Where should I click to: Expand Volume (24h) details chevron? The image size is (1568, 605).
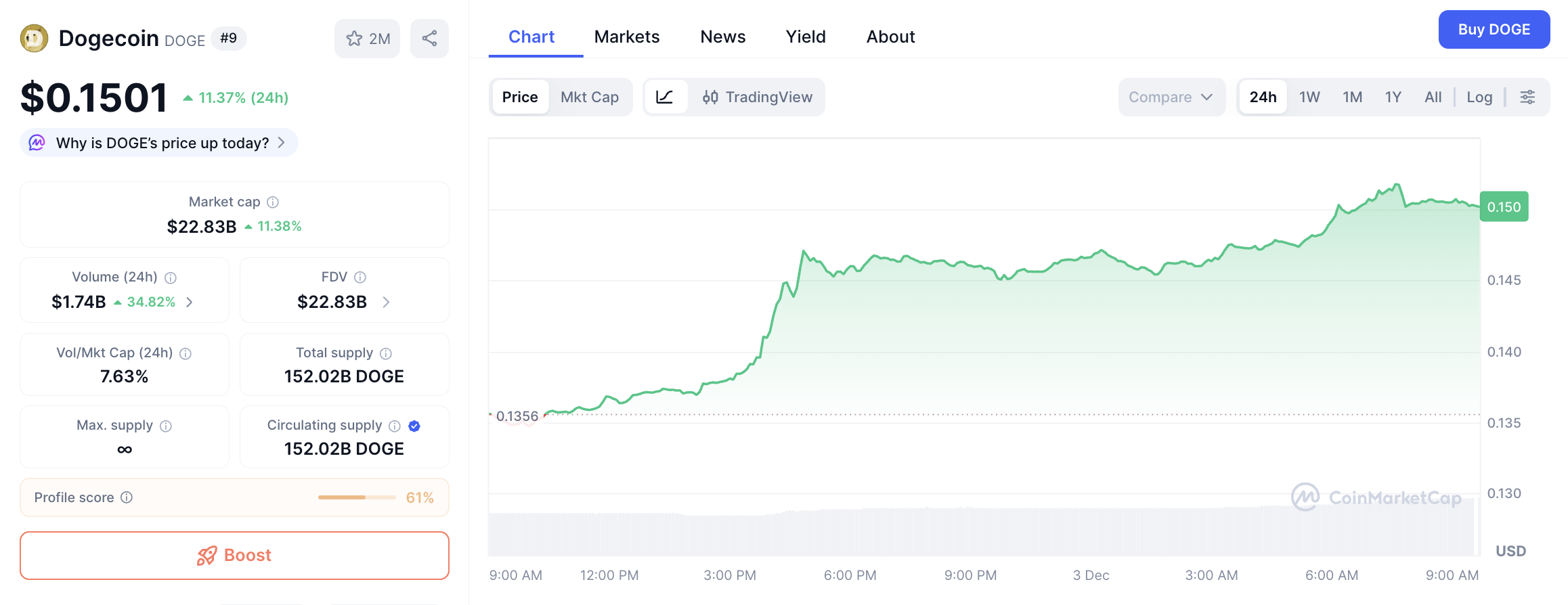coord(190,302)
